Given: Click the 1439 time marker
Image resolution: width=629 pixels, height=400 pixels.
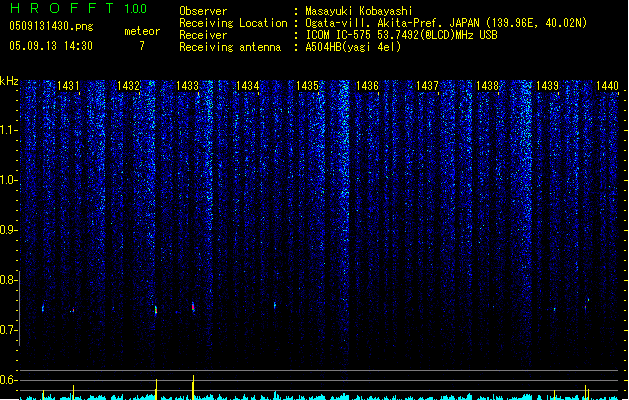Looking at the screenshot, I should (547, 85).
